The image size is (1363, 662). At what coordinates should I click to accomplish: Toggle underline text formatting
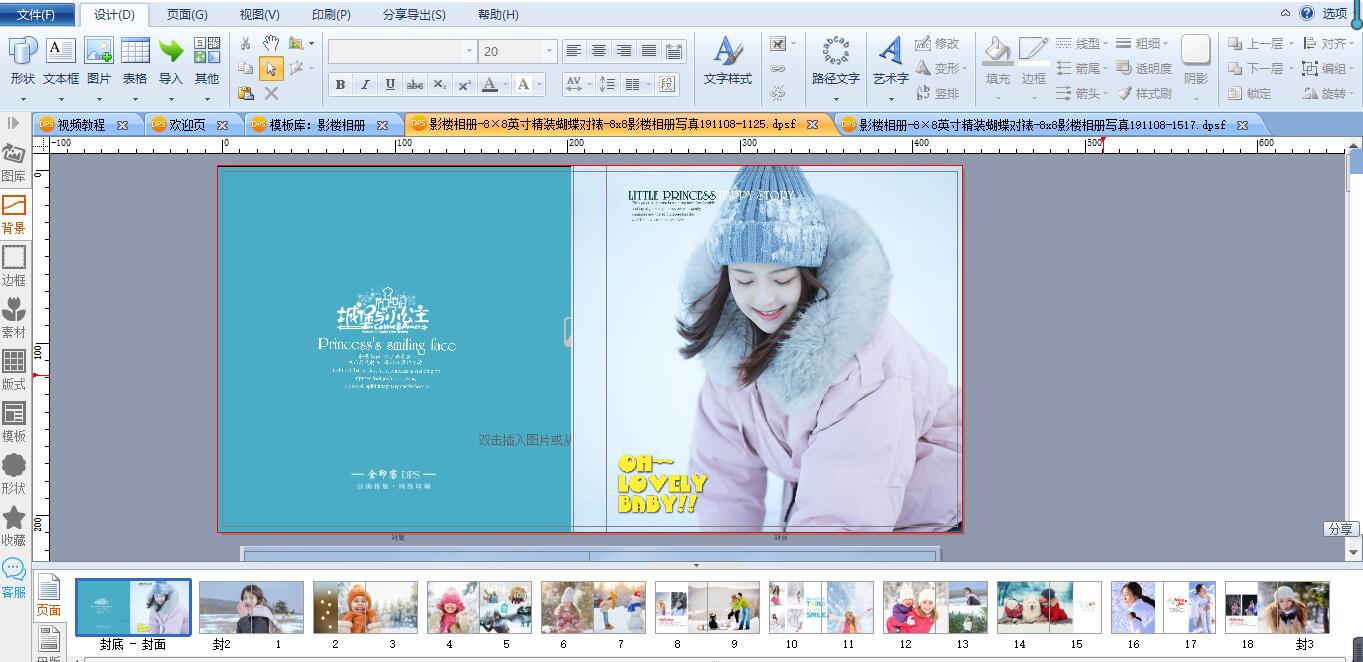(390, 85)
